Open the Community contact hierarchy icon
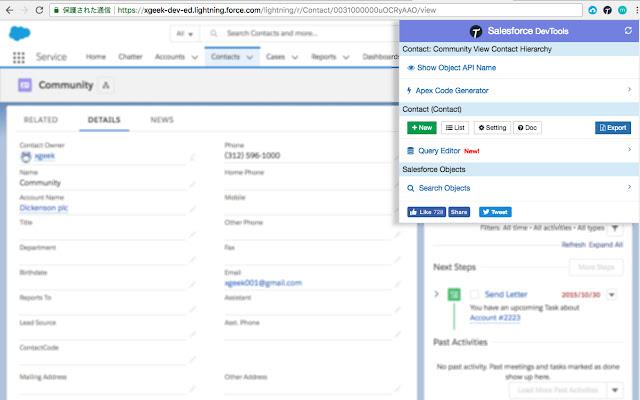 click(107, 86)
